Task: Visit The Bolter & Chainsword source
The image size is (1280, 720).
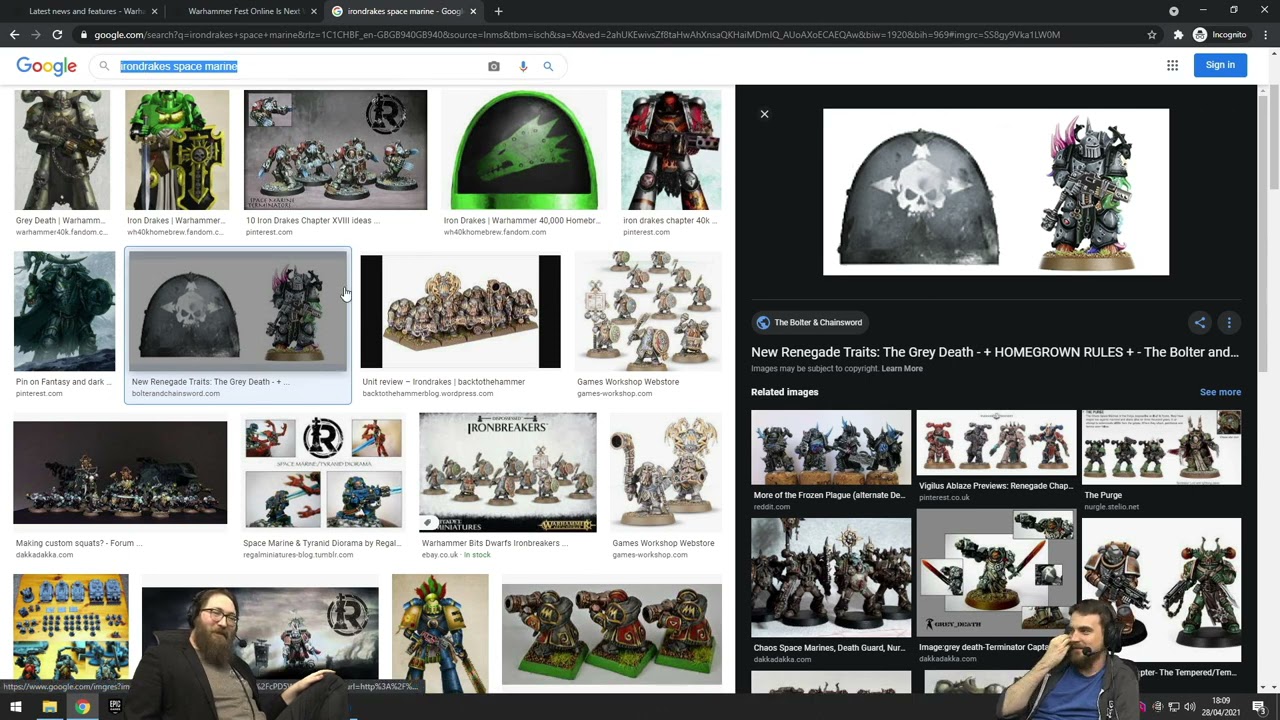Action: 809,322
